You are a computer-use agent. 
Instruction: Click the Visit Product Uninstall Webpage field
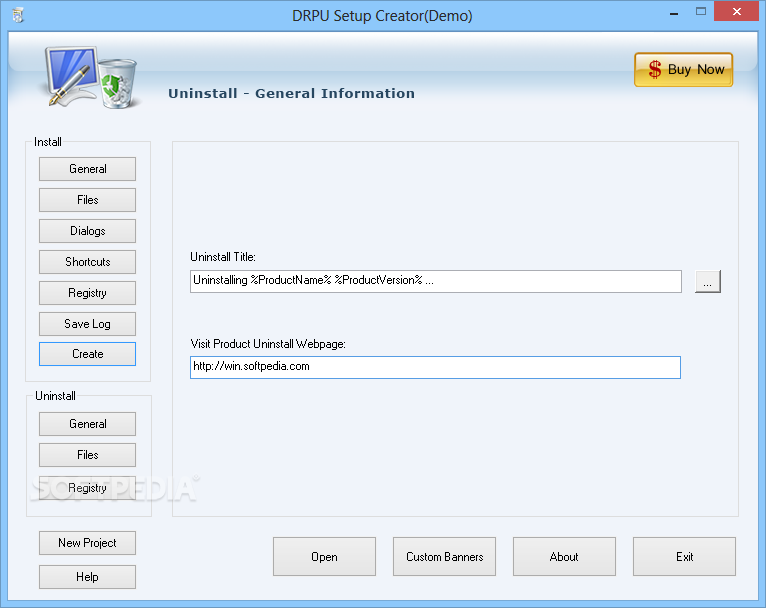pyautogui.click(x=435, y=367)
